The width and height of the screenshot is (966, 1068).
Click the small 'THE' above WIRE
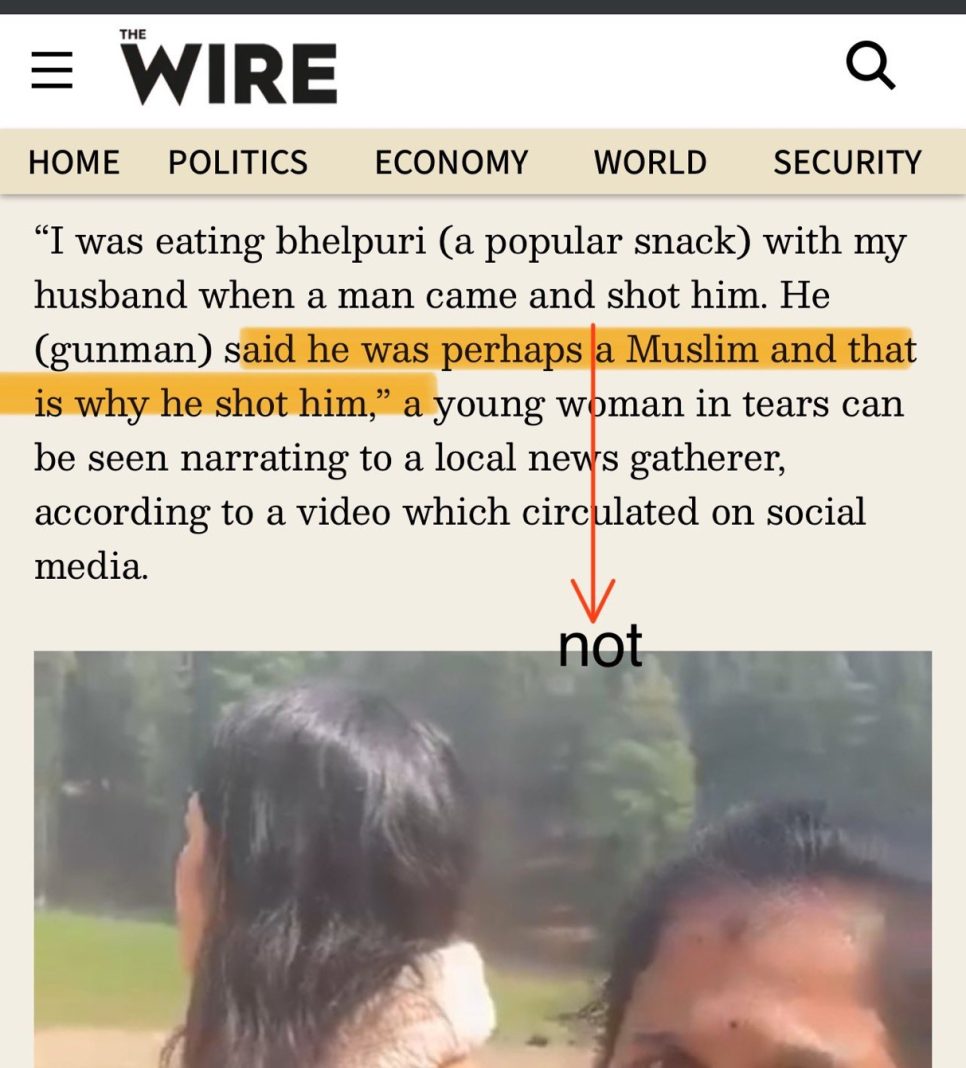[x=133, y=34]
